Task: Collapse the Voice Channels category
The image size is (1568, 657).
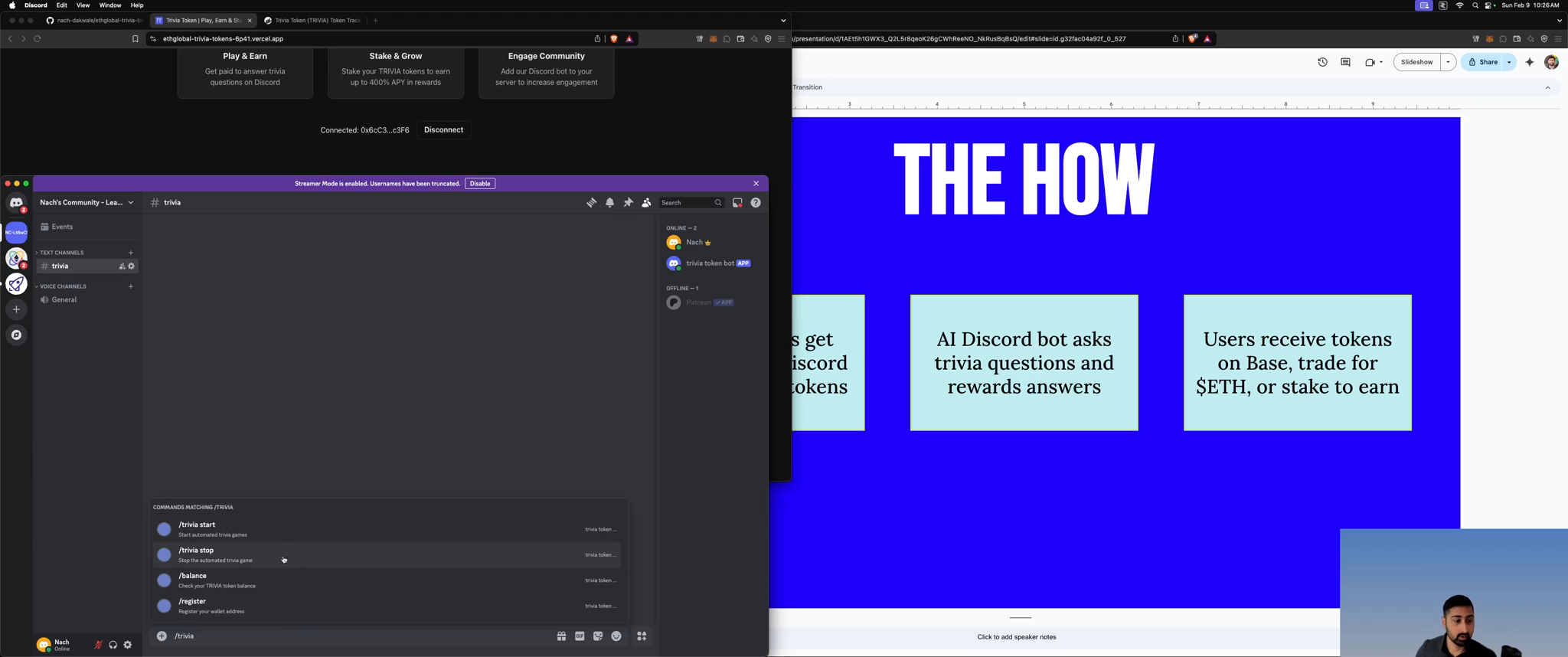Action: click(x=61, y=286)
